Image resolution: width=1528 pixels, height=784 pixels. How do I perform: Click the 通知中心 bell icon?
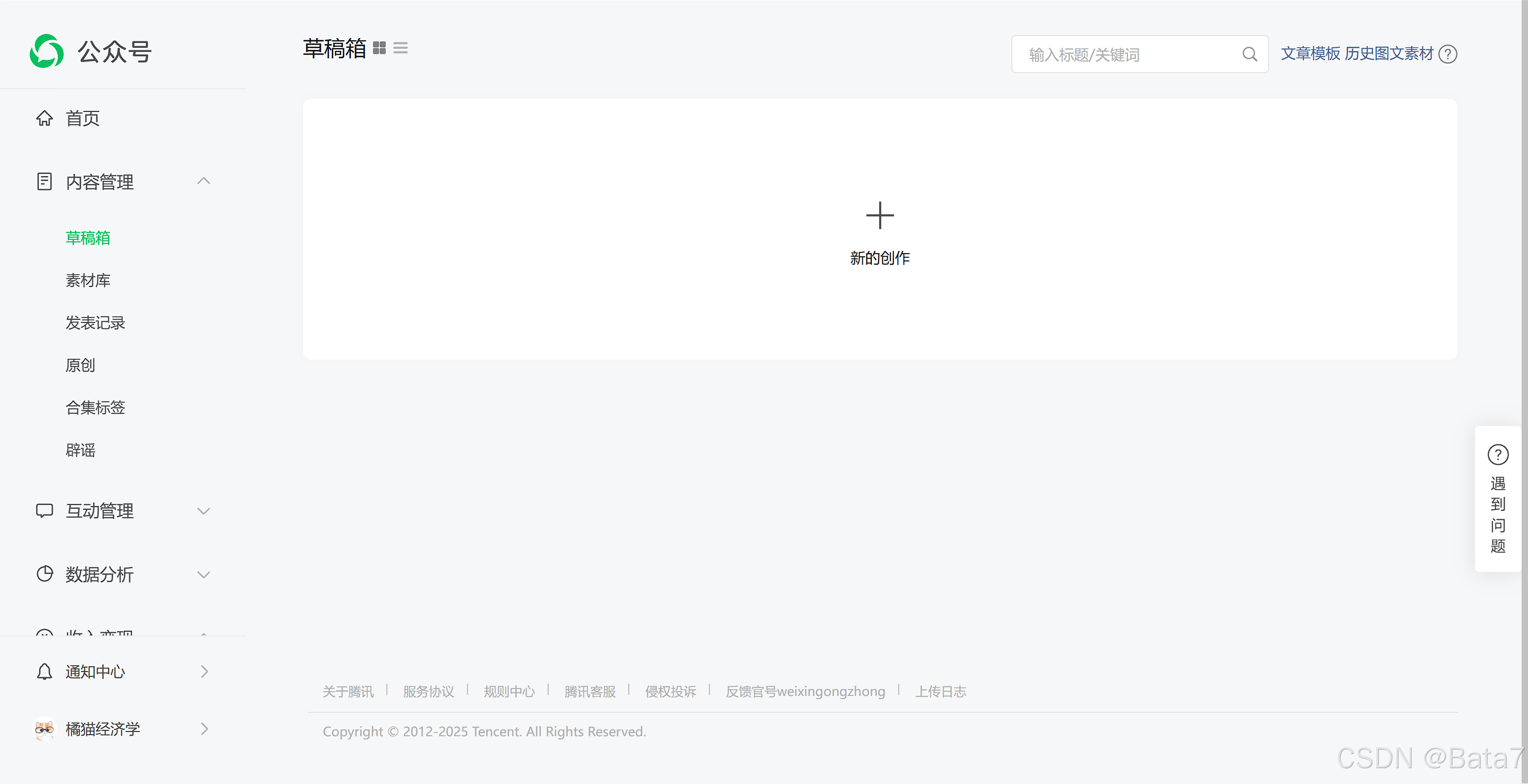[x=45, y=672]
